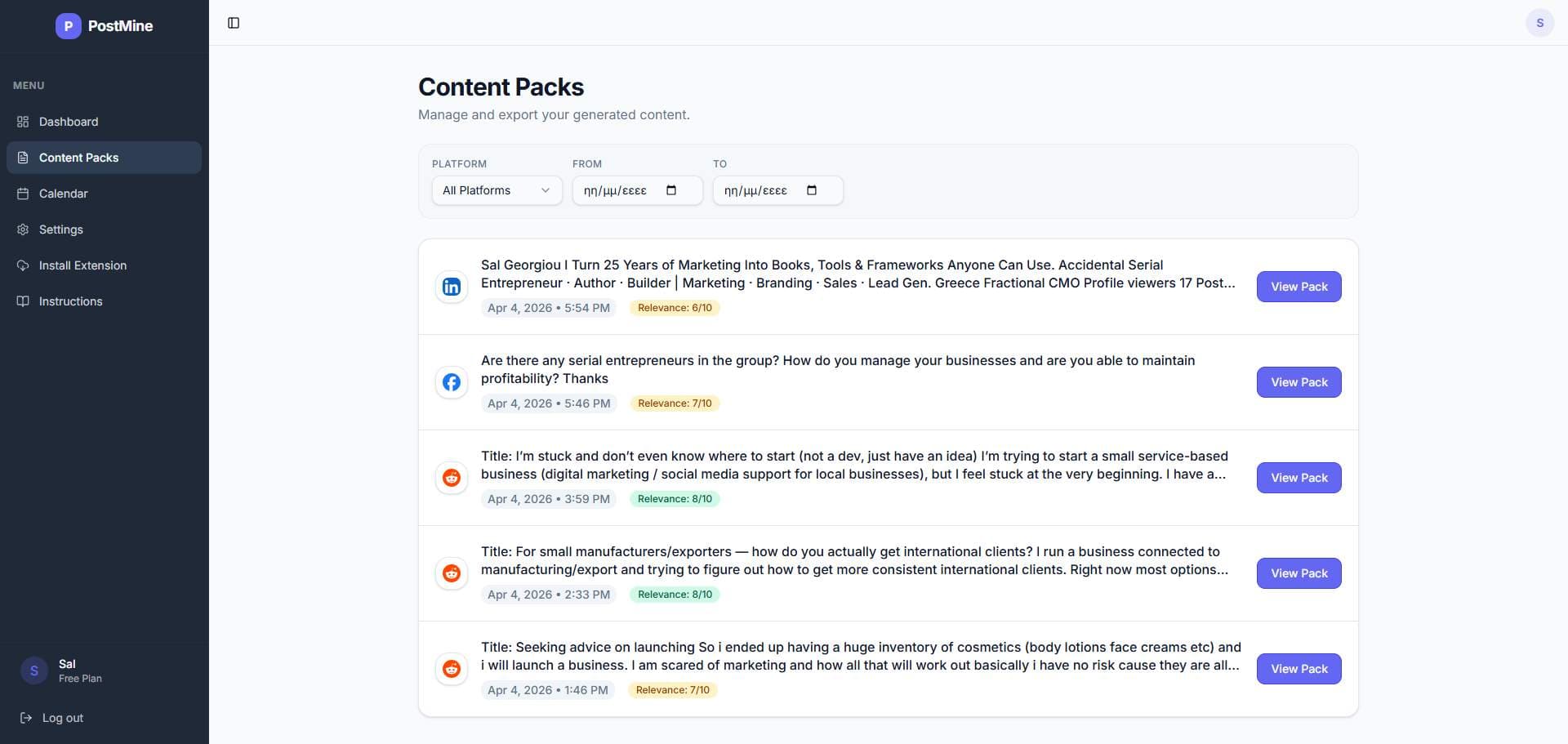Open the All Platforms dropdown
Image resolution: width=1568 pixels, height=744 pixels.
point(496,190)
